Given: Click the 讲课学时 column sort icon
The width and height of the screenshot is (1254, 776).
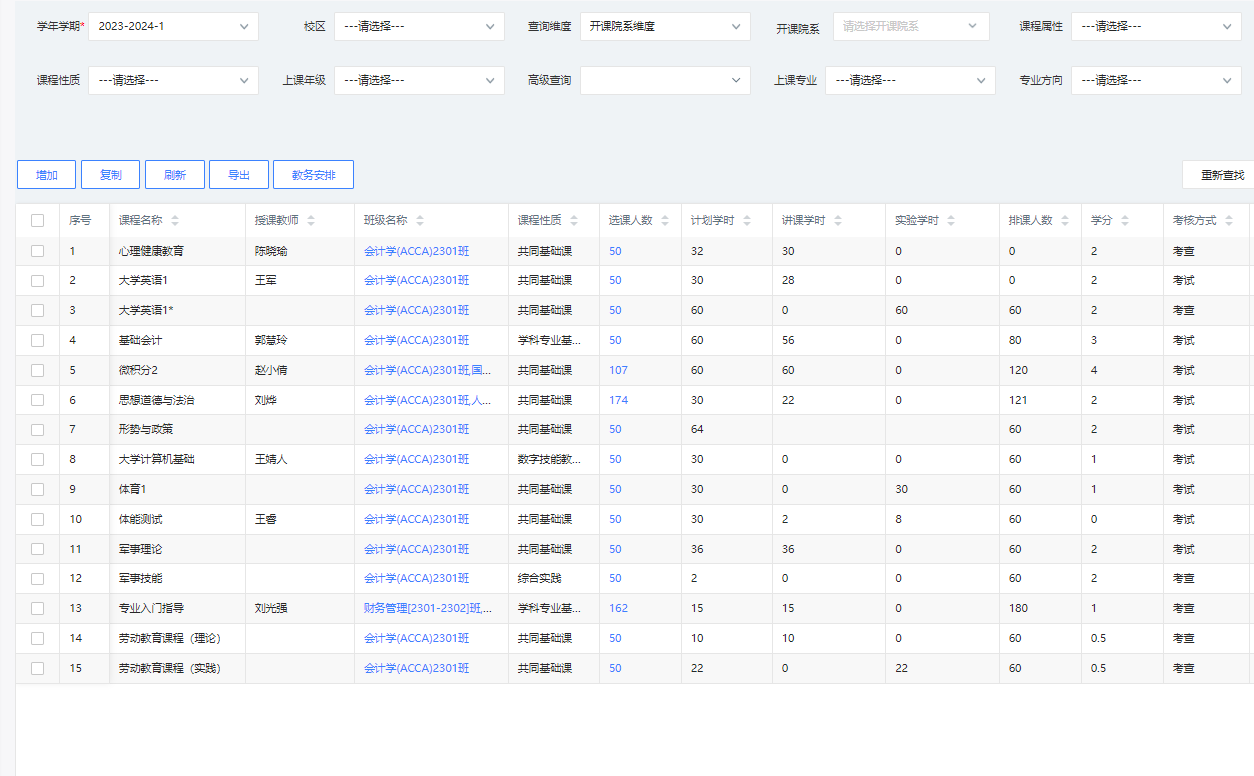Looking at the screenshot, I should click(x=838, y=221).
